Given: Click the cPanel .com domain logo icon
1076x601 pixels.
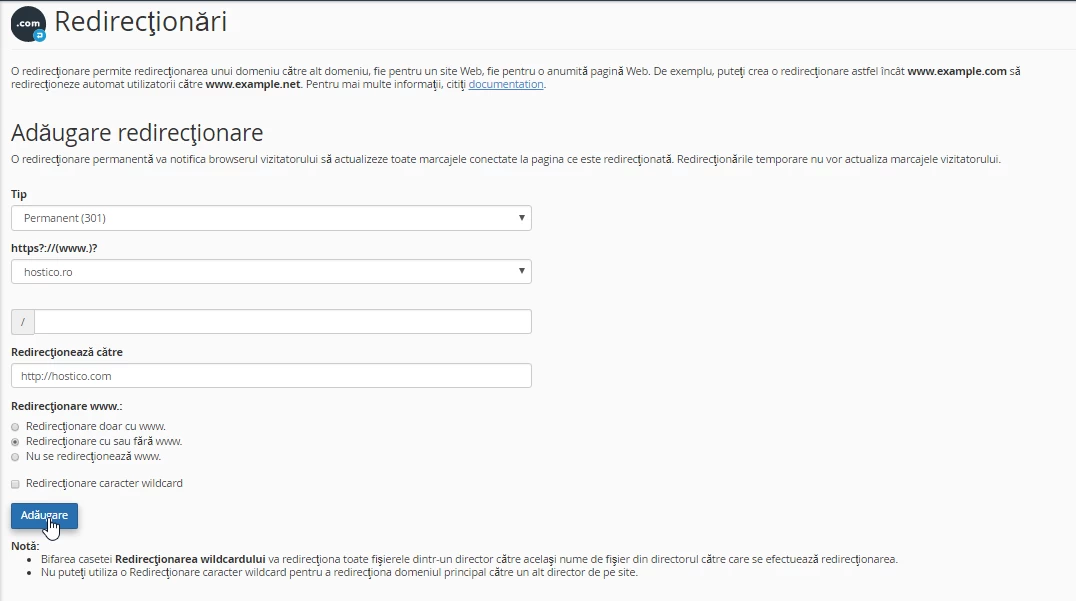Looking at the screenshot, I should click(x=27, y=23).
